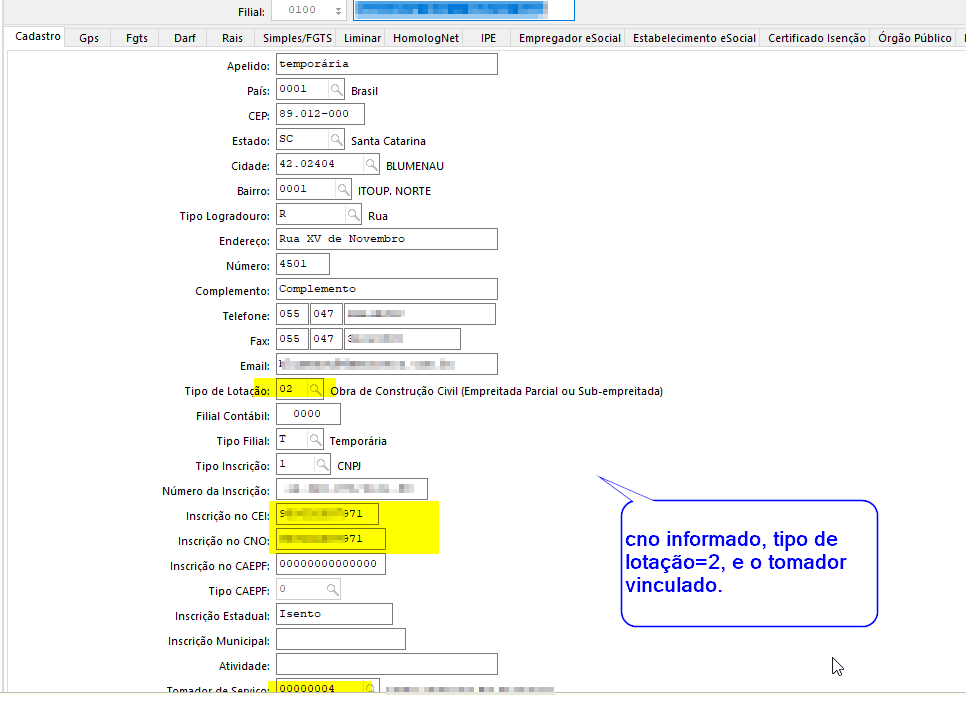Viewport: 966px width, 705px height.
Task: Open the Tipo Inscrição lookup icon
Action: coord(322,465)
